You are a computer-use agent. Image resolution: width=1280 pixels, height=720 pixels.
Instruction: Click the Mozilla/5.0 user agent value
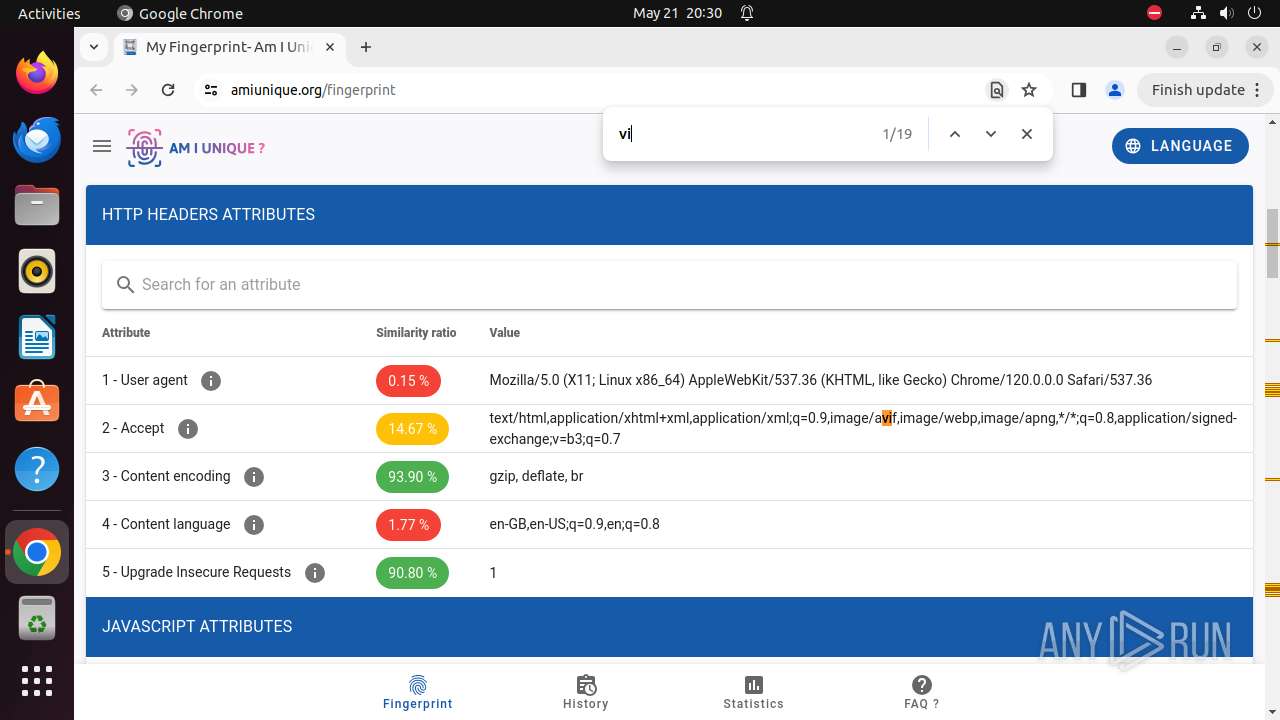(x=820, y=380)
